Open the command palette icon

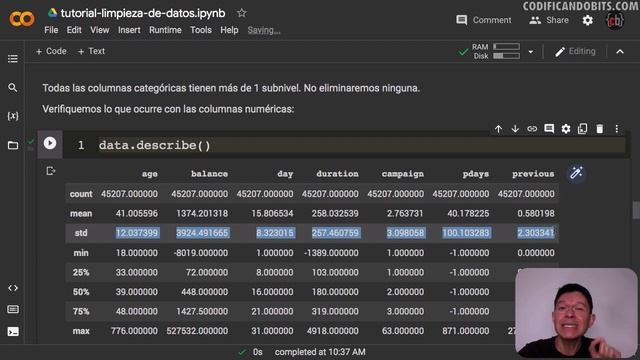coord(13,309)
